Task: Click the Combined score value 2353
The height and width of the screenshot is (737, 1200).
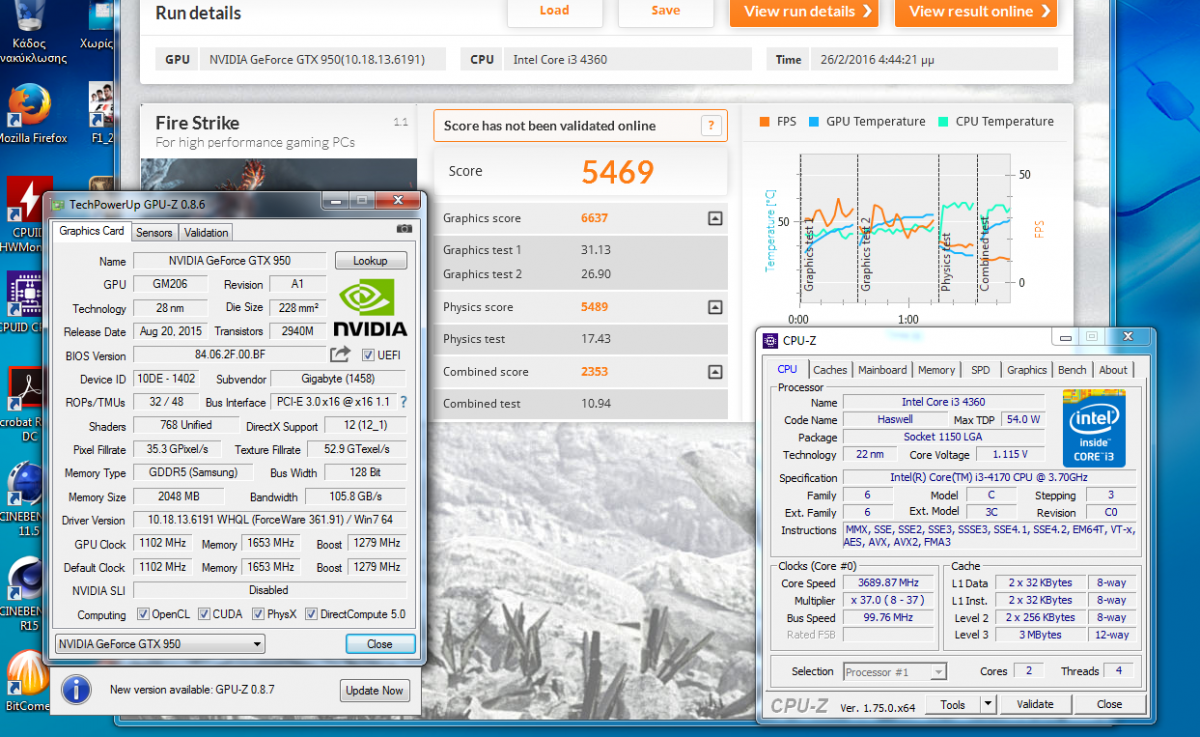Action: click(x=594, y=372)
